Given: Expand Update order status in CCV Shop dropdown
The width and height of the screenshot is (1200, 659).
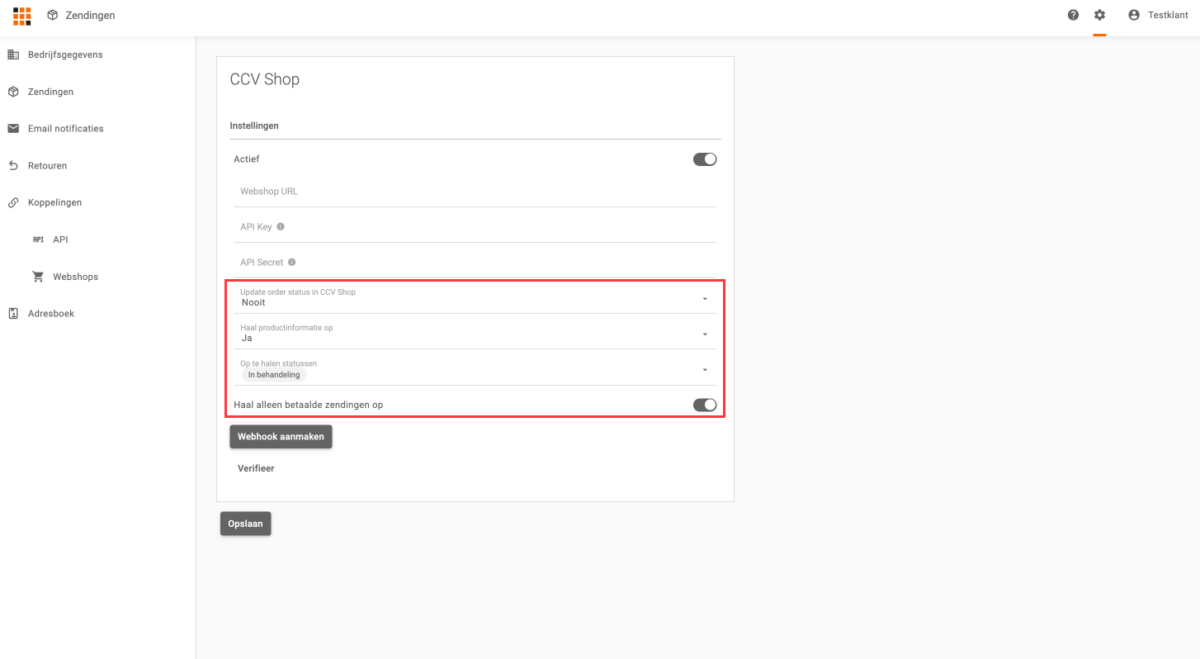Looking at the screenshot, I should click(704, 298).
